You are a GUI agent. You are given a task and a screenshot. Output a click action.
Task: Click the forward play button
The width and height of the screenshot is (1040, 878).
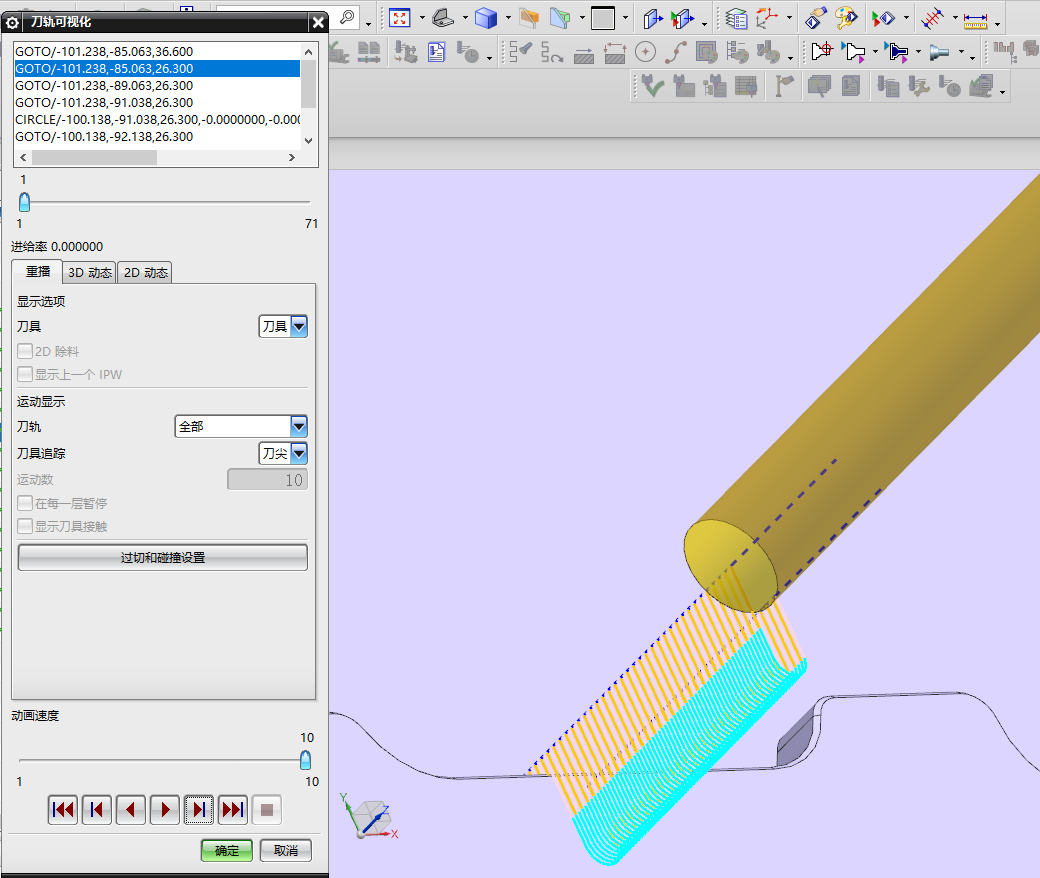[165, 810]
